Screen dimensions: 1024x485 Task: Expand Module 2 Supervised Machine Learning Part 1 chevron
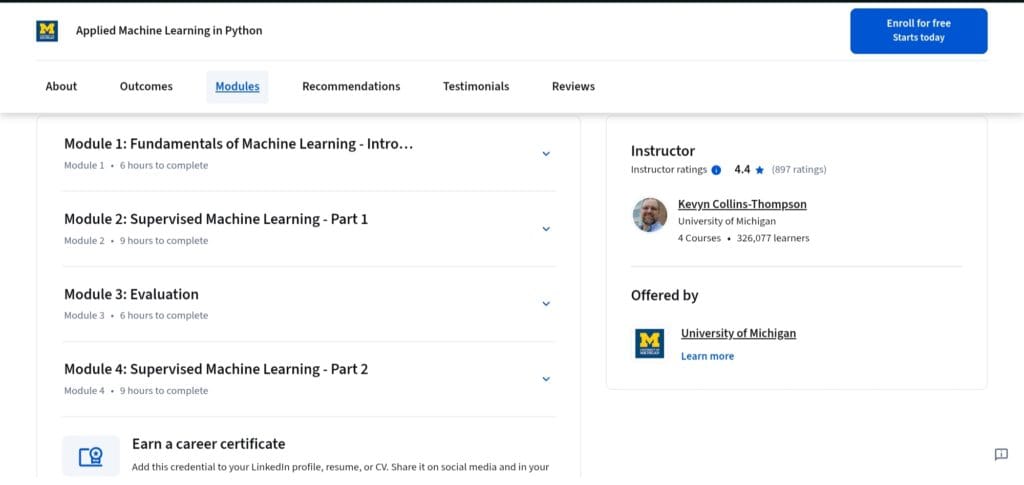(546, 229)
